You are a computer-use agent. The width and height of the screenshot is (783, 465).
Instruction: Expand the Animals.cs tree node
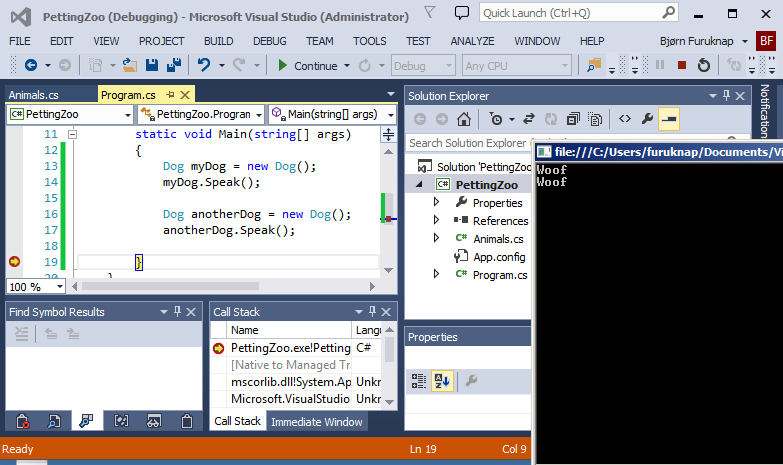(x=436, y=238)
